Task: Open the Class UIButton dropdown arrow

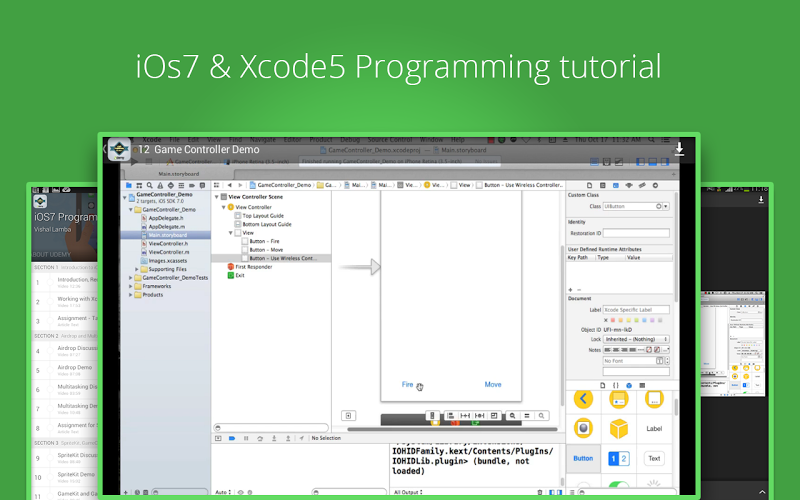Action: tap(666, 206)
